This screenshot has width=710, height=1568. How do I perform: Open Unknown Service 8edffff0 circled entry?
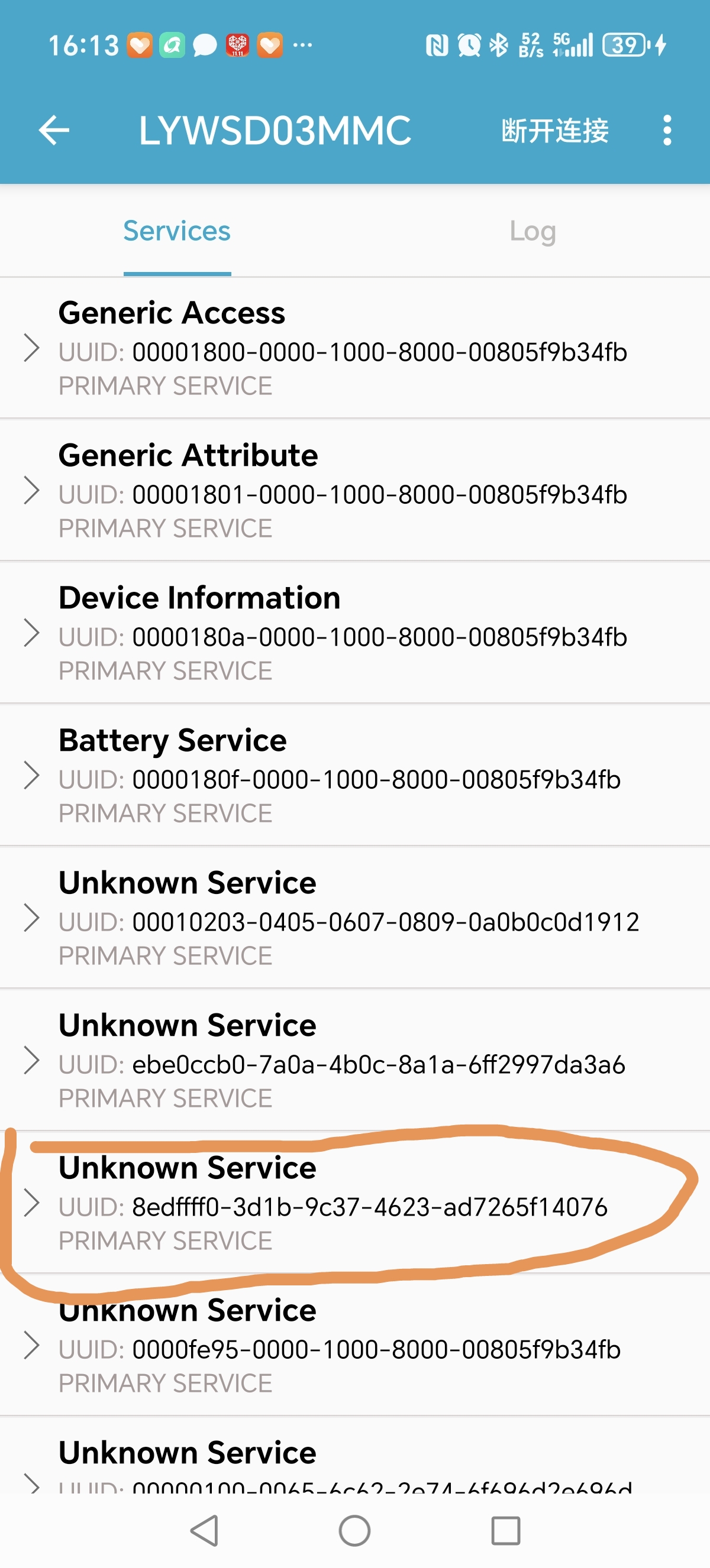point(355,1203)
